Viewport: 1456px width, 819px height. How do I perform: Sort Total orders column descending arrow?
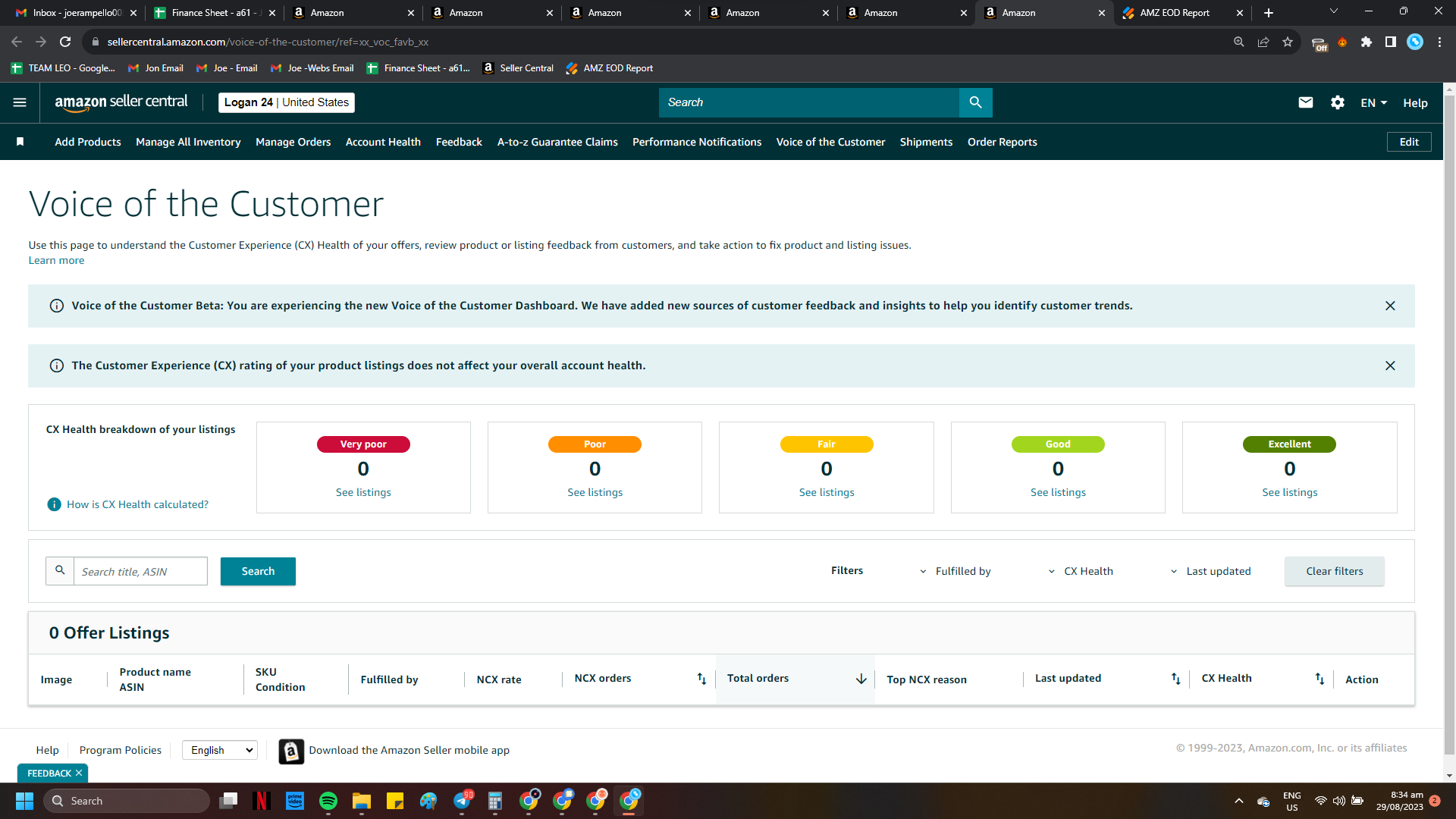861,679
